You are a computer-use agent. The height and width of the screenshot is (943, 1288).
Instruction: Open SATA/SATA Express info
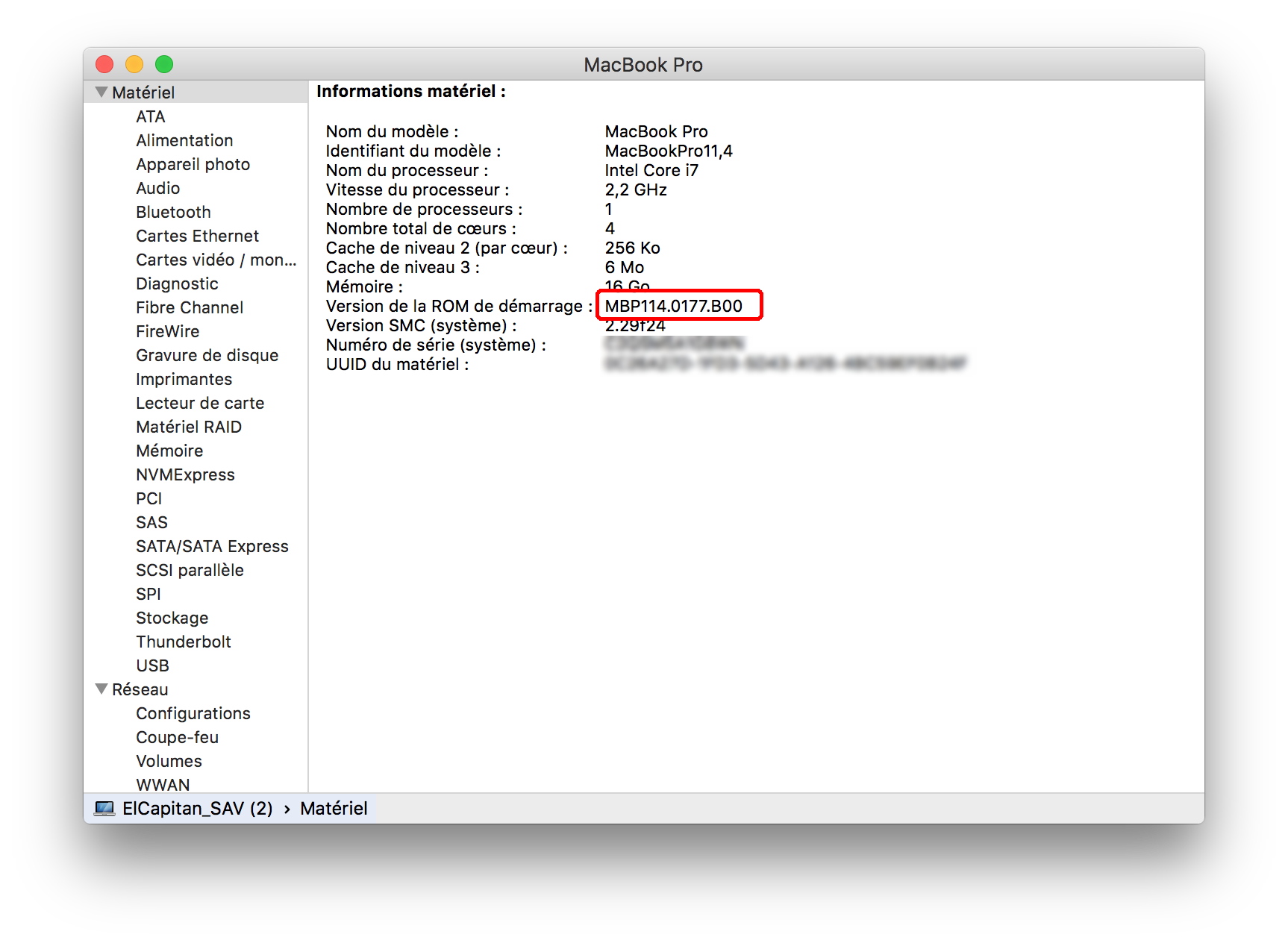pyautogui.click(x=212, y=546)
